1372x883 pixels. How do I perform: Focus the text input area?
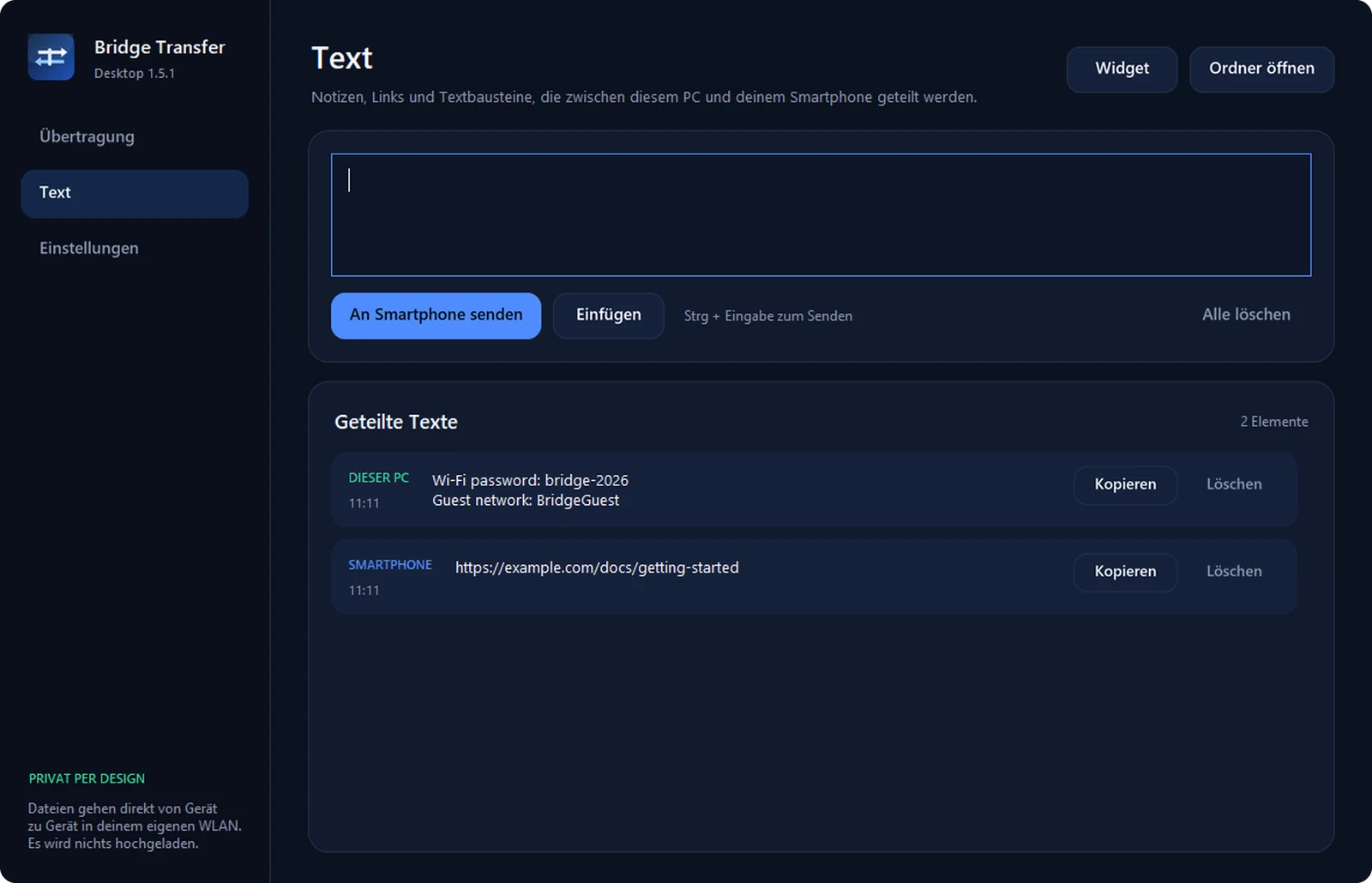[x=821, y=215]
